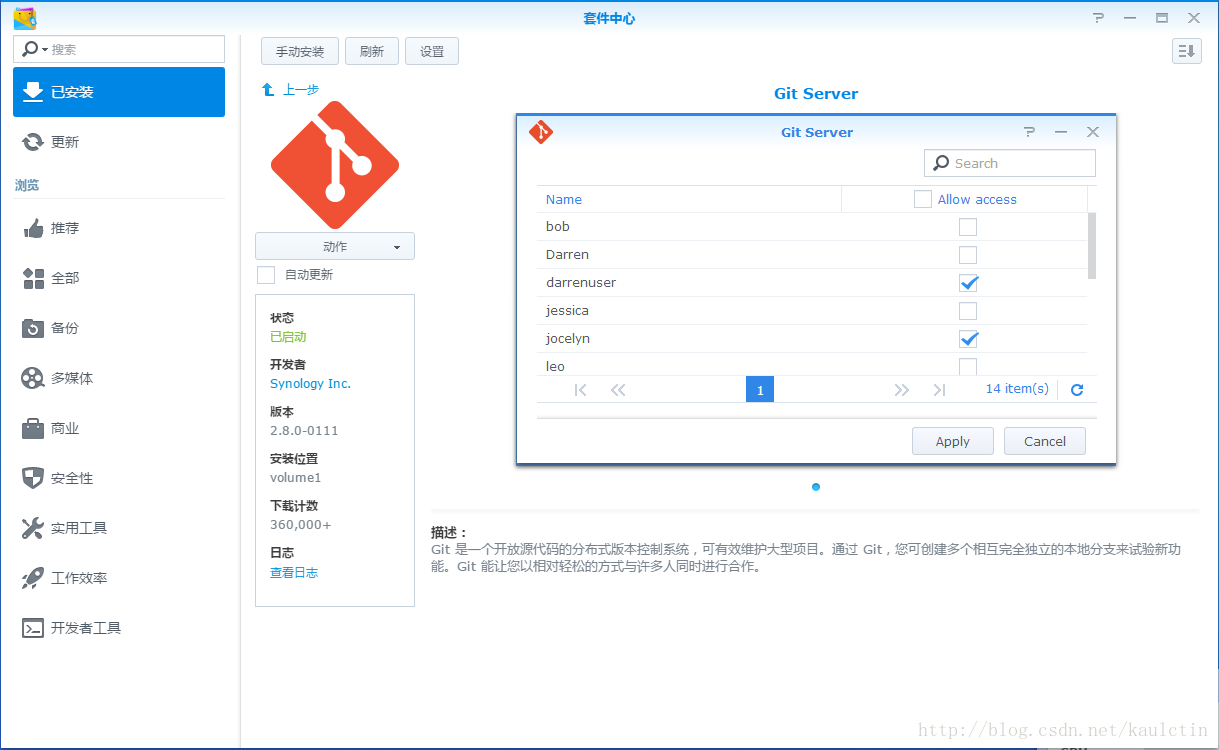Close the Git Server dialog
Screen dimensions: 1219x750
(1093, 132)
